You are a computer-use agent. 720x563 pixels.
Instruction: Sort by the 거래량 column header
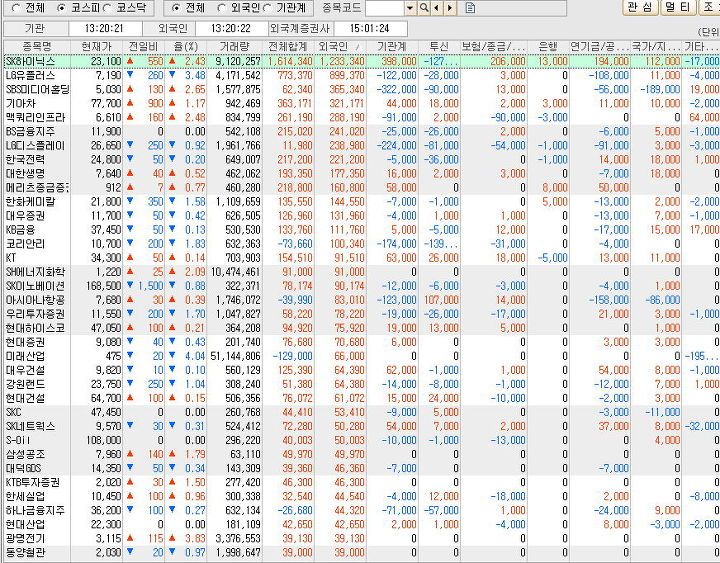(x=234, y=46)
